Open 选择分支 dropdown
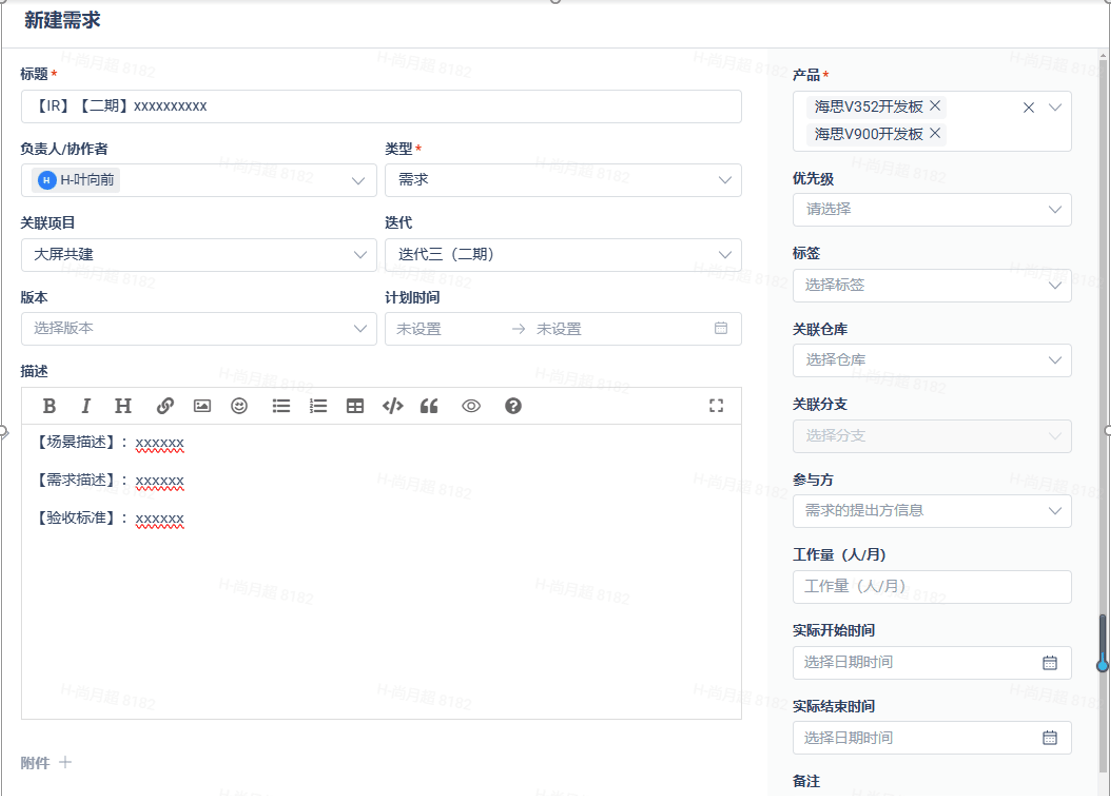Screen dimensions: 1111x796 pyautogui.click(x=932, y=436)
